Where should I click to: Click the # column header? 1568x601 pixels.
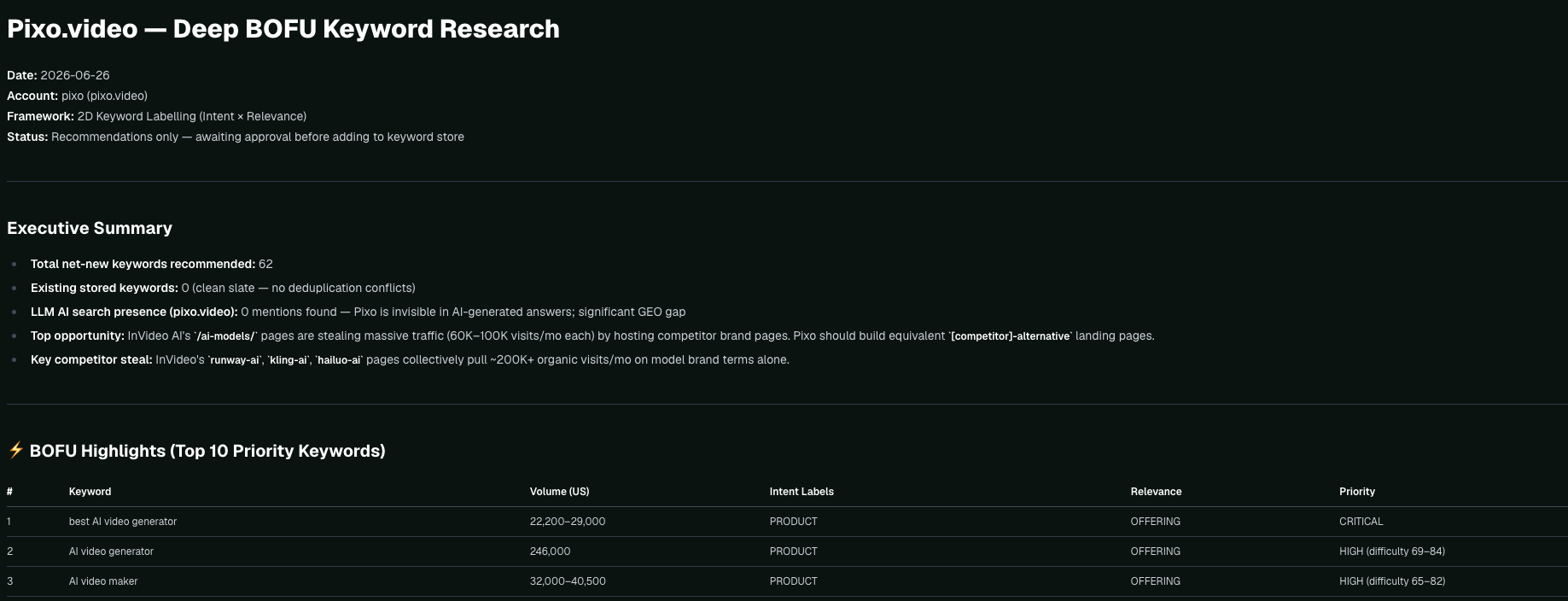pyautogui.click(x=9, y=492)
